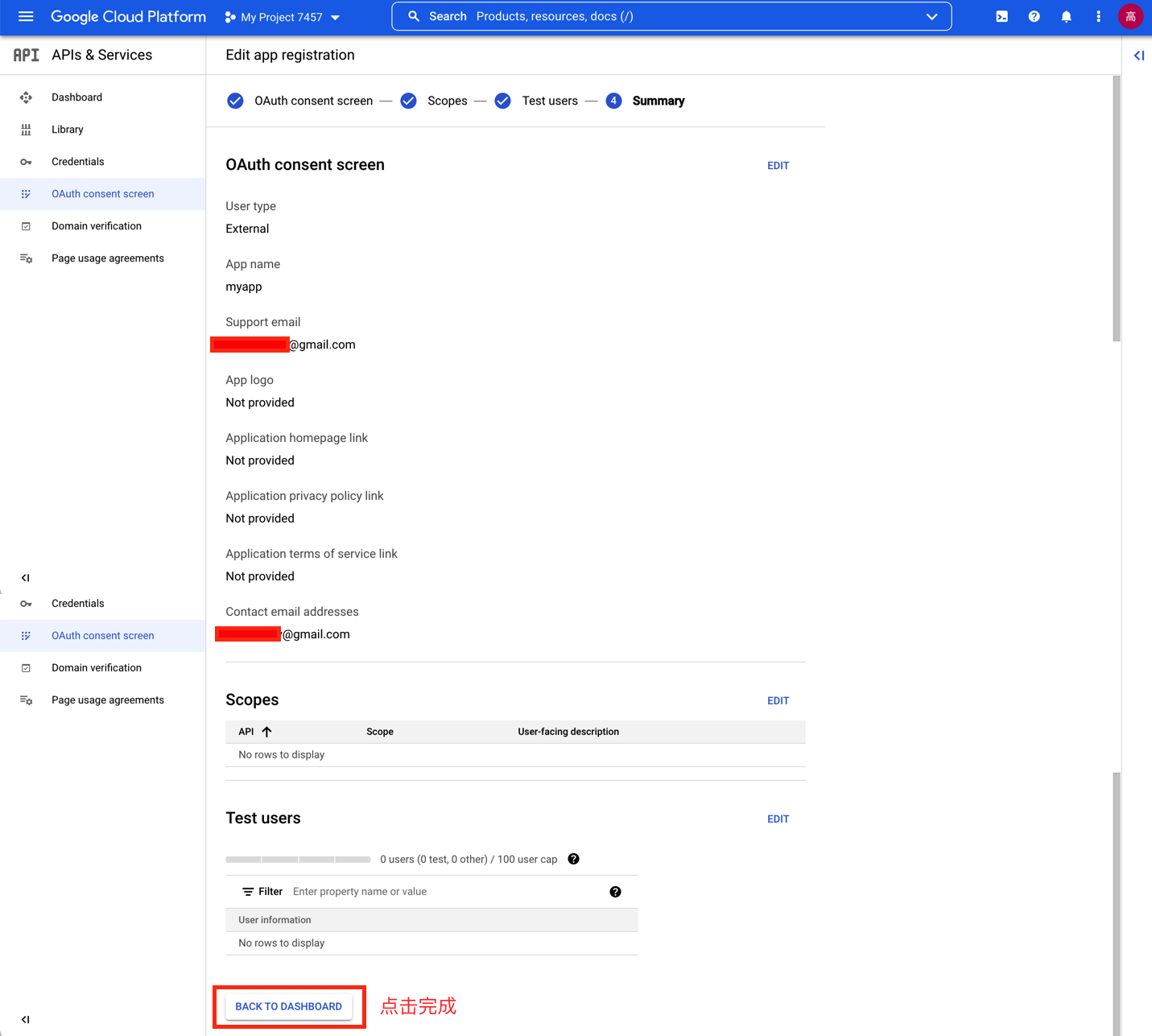Focus the Filter property name input
Screen dimensions: 1152x1036
(447, 892)
